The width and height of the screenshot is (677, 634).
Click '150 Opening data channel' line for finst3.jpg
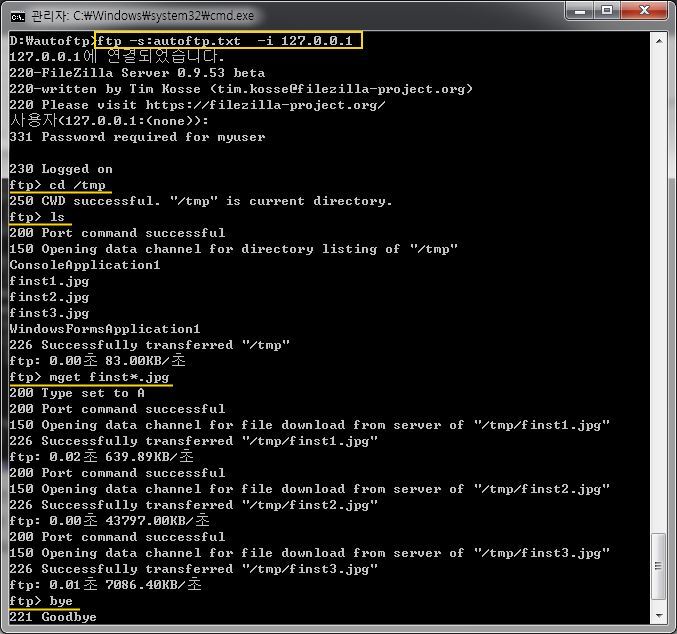[310, 553]
